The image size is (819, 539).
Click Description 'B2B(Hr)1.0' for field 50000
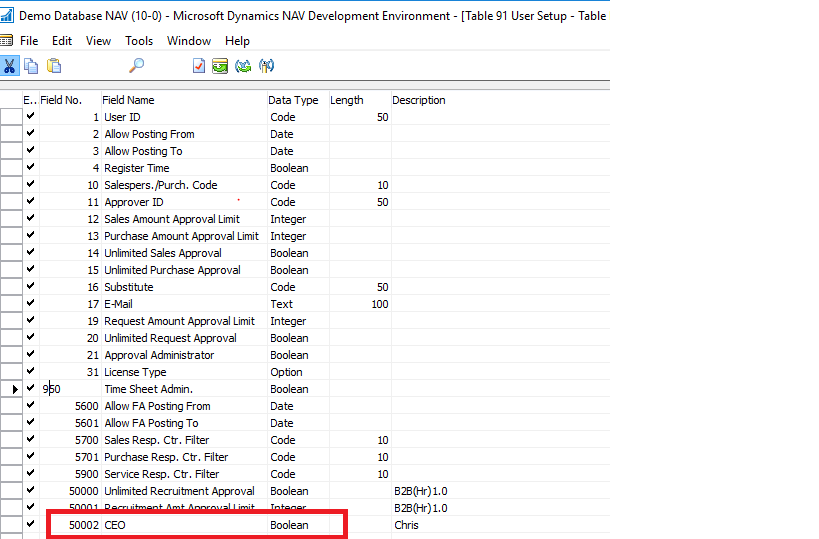point(420,491)
